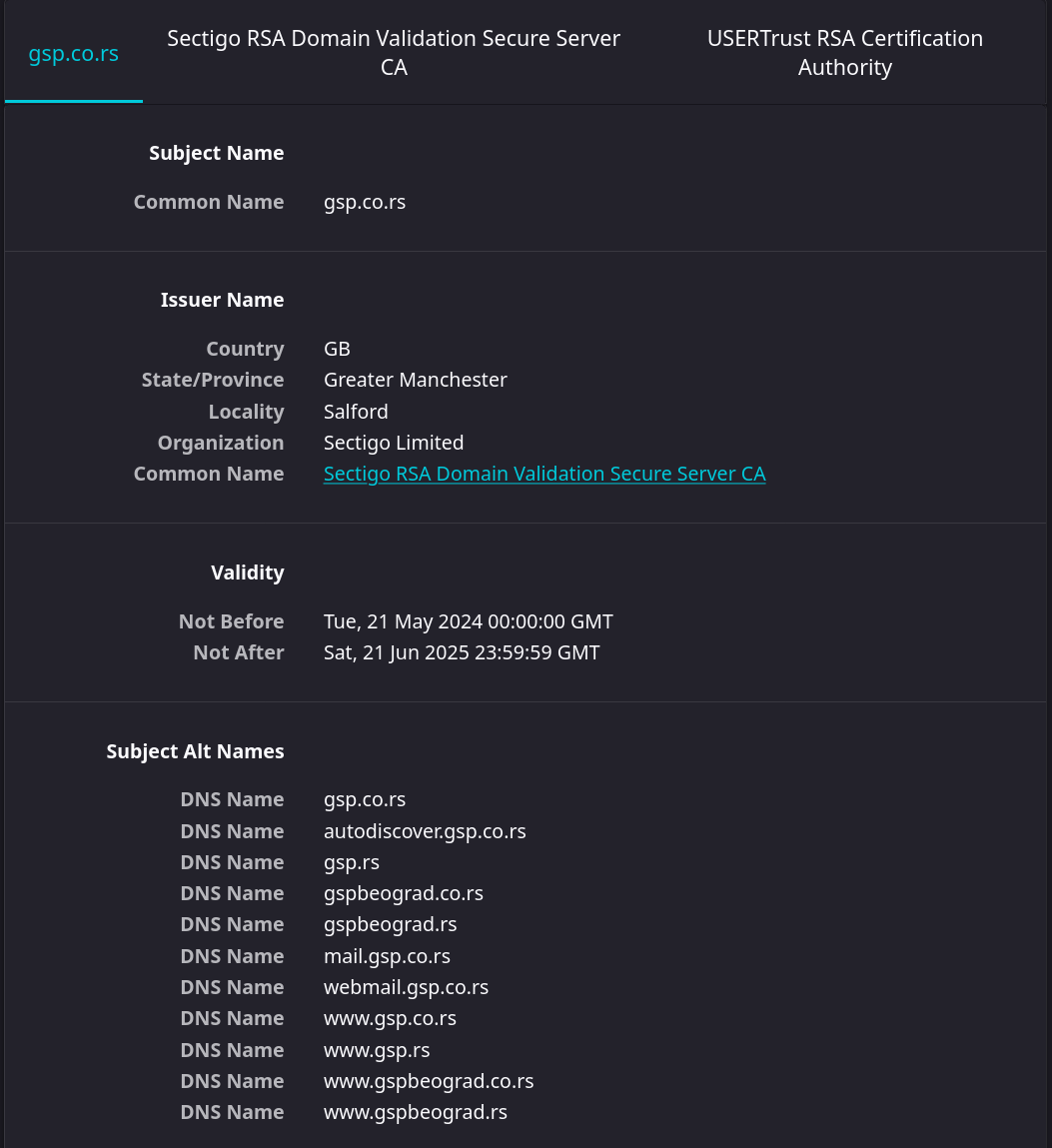Select the Greater Manchester value
The height and width of the screenshot is (1148, 1052).
tap(415, 380)
